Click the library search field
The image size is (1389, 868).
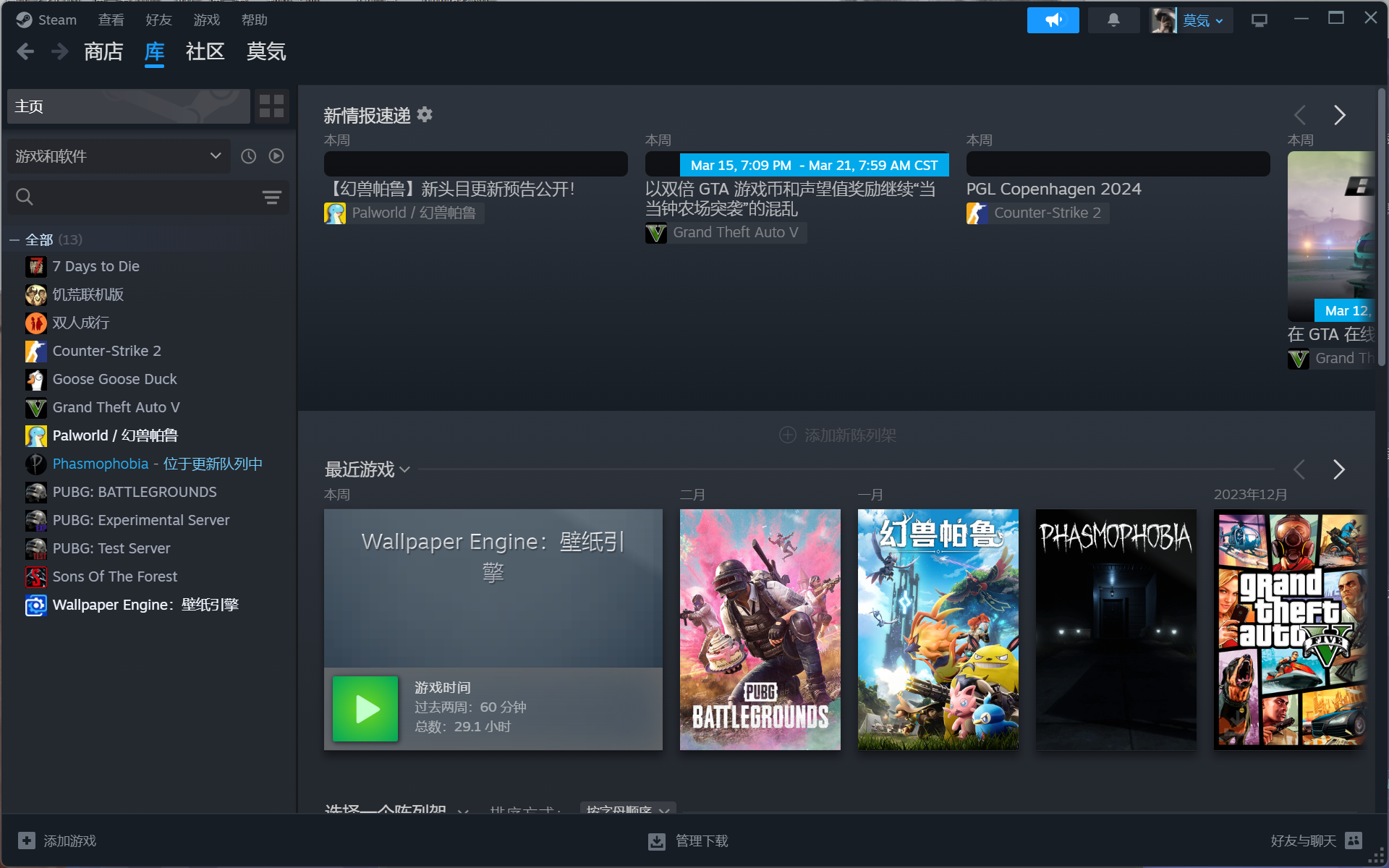click(x=137, y=197)
